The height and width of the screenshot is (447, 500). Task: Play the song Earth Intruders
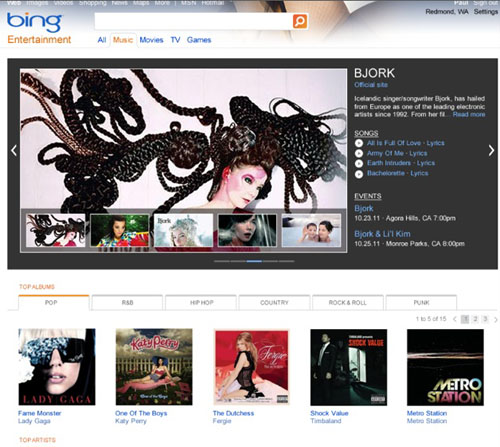(359, 163)
